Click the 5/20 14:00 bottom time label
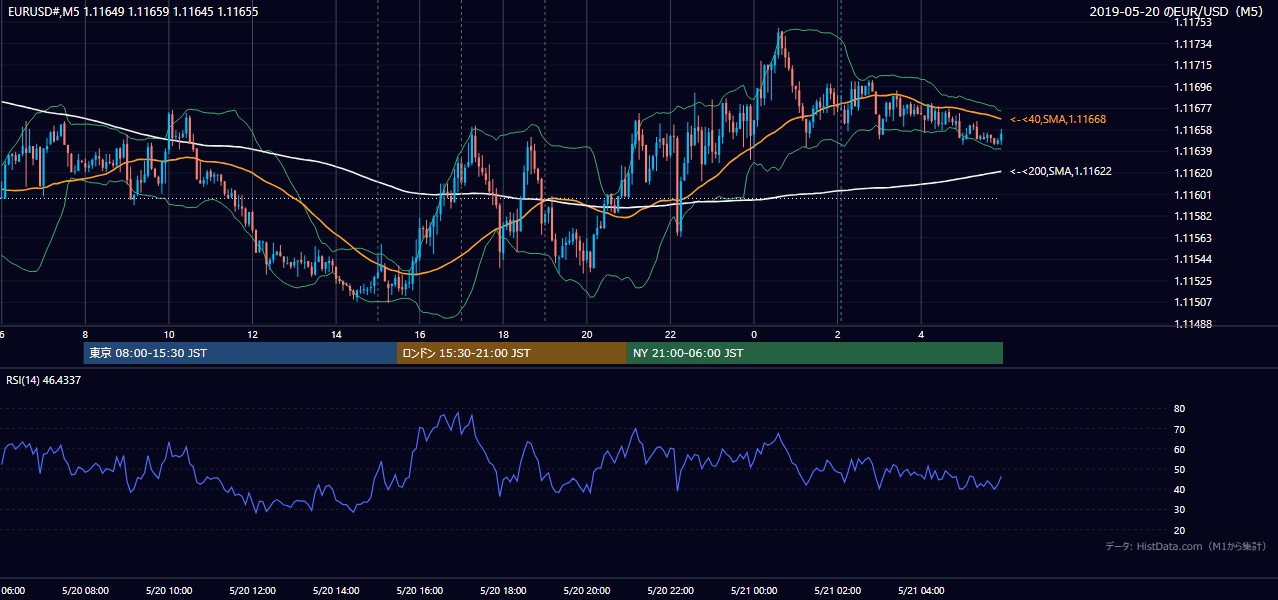Screen dimensions: 1278x600 pos(336,590)
